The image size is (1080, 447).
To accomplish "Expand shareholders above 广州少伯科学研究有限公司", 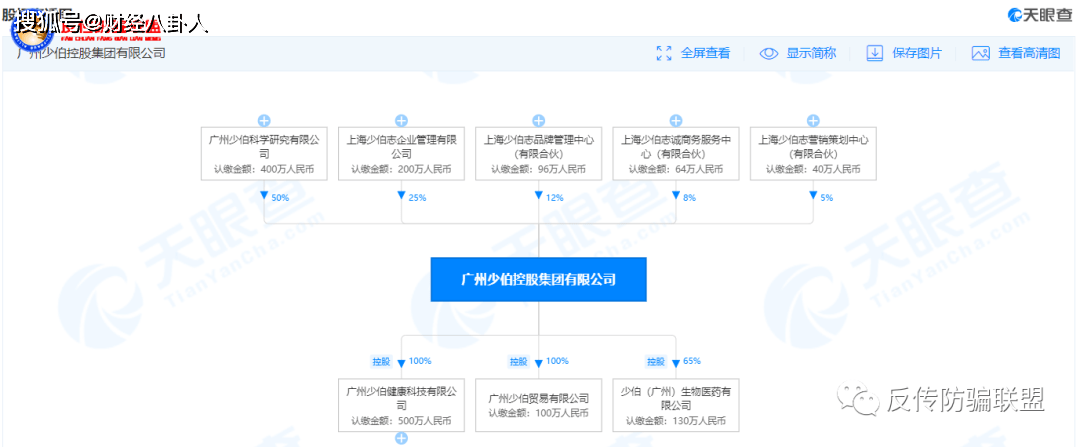I will [x=264, y=120].
